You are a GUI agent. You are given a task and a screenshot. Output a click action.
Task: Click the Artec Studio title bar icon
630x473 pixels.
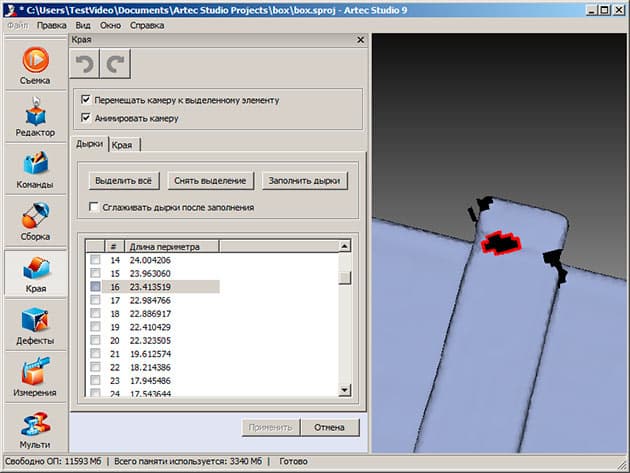coord(10,10)
